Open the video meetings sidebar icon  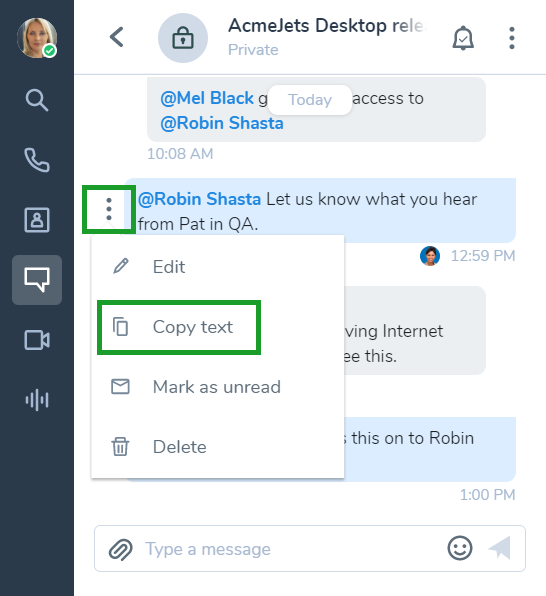(37, 340)
